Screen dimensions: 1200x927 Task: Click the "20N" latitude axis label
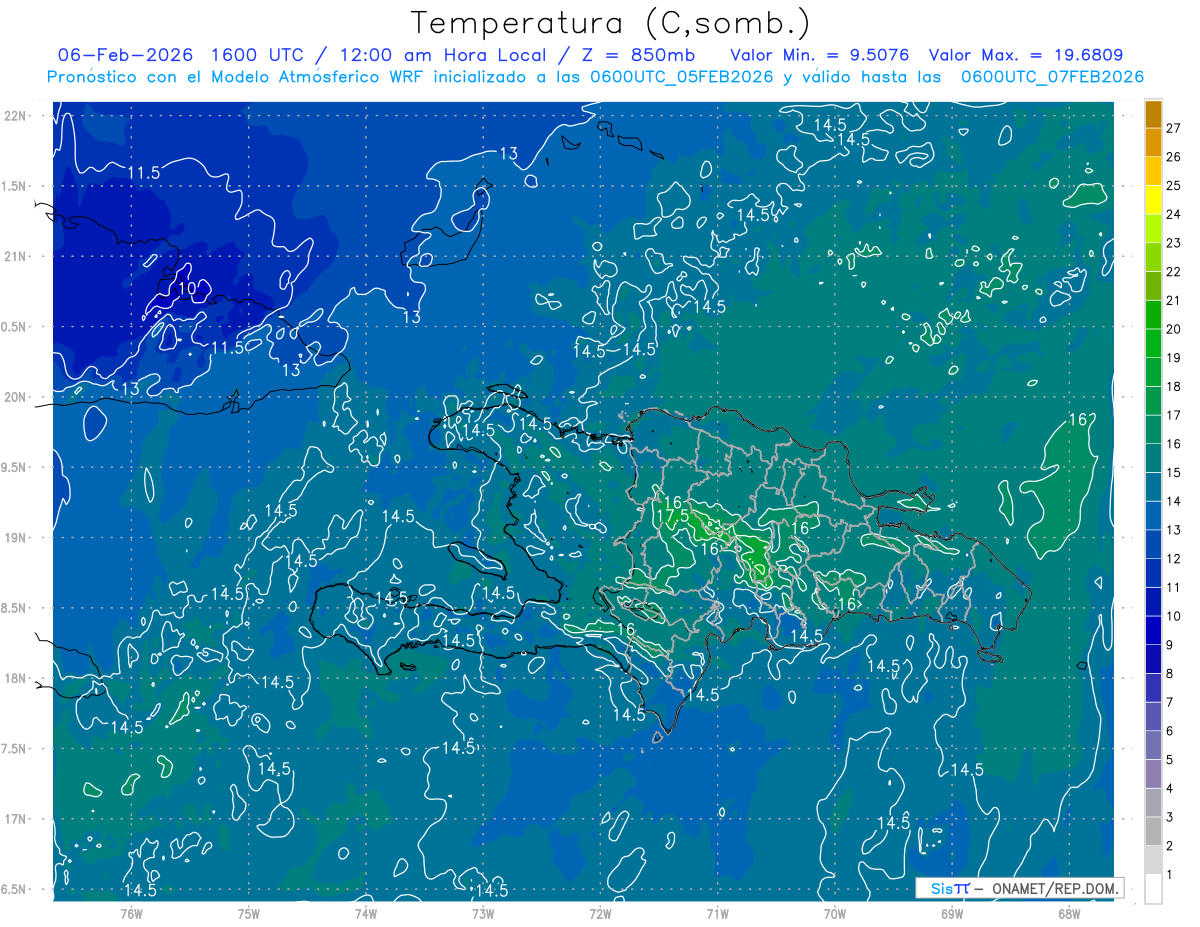[17, 397]
